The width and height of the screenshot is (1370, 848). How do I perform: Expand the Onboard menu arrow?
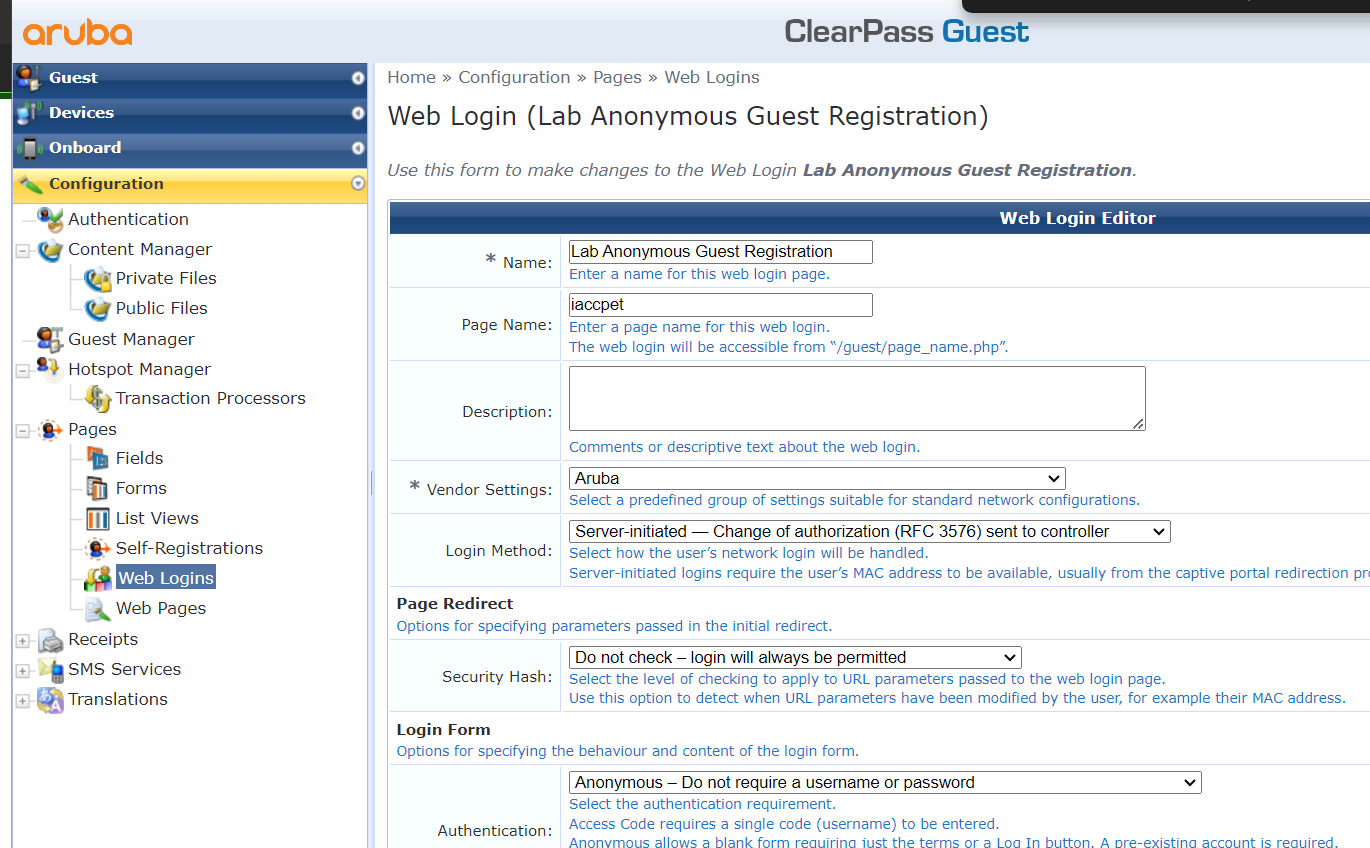358,148
